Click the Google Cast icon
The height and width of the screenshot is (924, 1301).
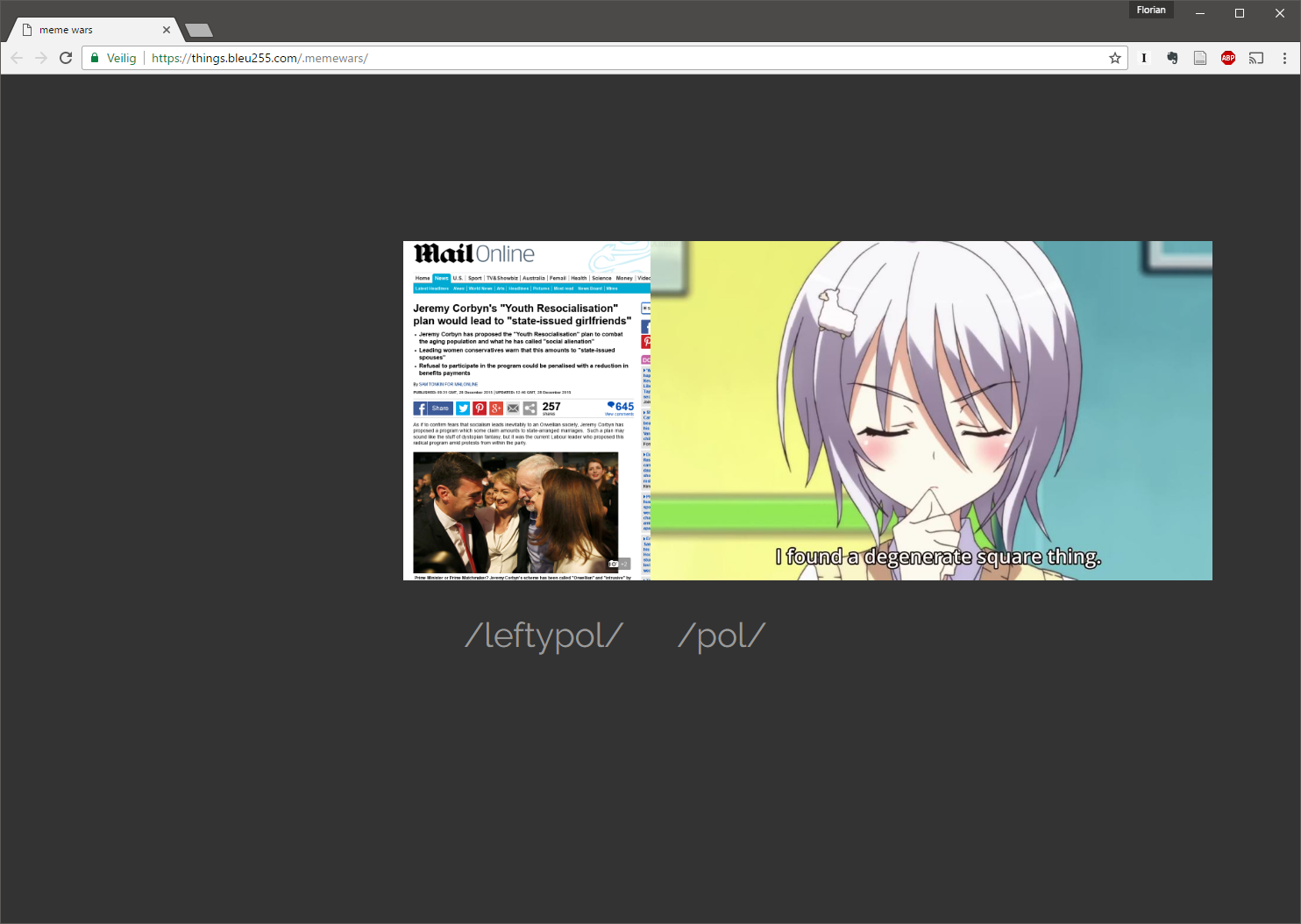(x=1256, y=58)
